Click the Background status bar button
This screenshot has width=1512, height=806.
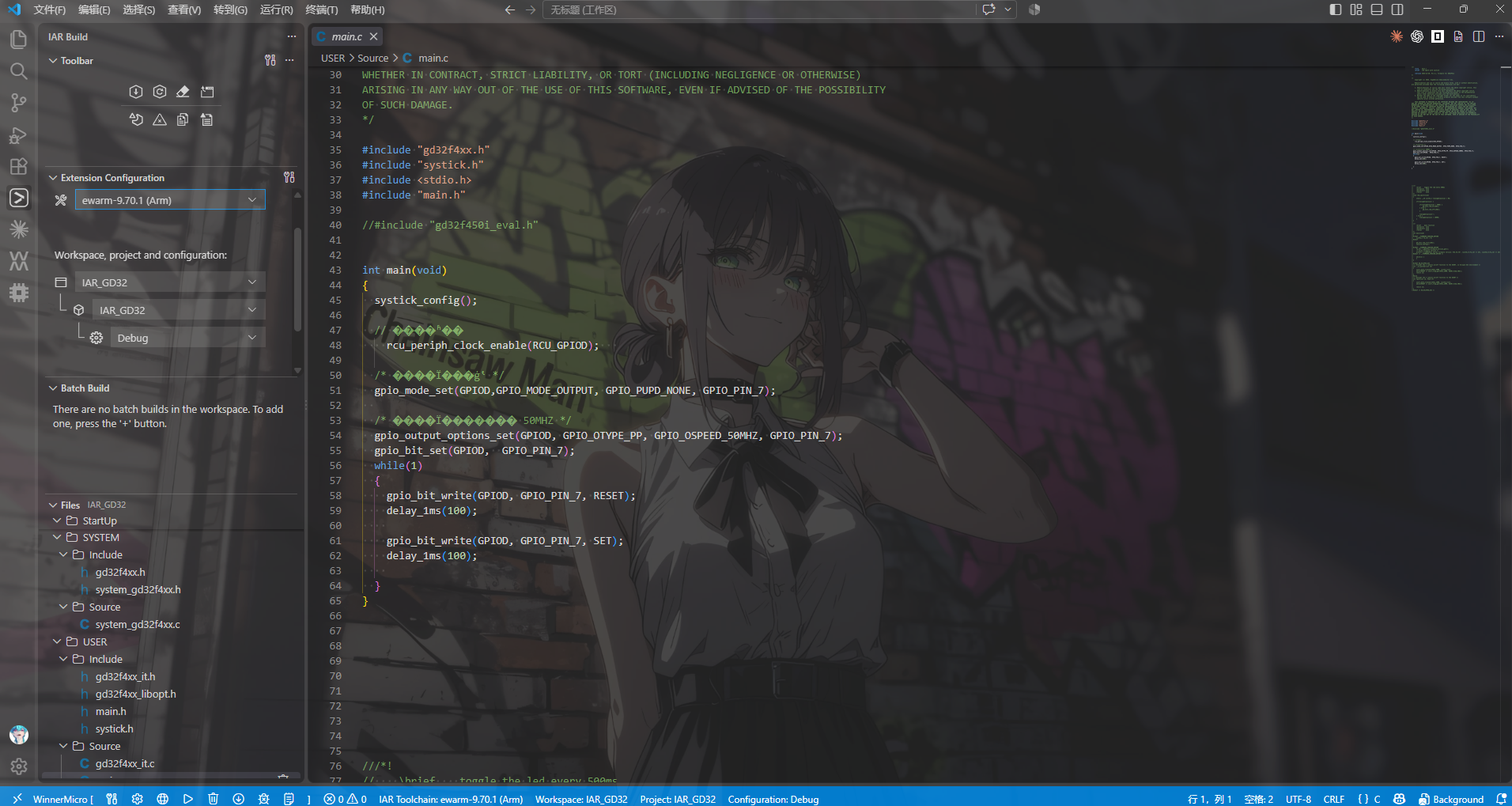pyautogui.click(x=1451, y=799)
